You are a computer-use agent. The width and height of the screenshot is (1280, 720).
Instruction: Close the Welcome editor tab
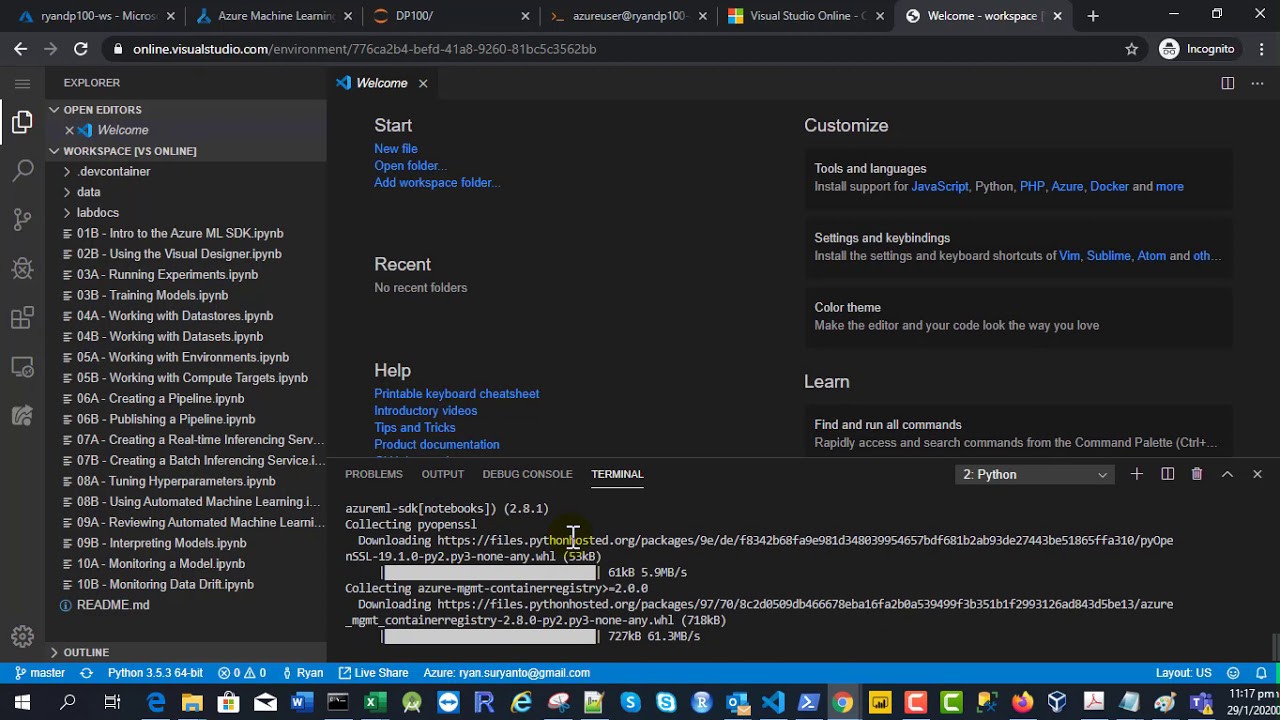coord(423,83)
